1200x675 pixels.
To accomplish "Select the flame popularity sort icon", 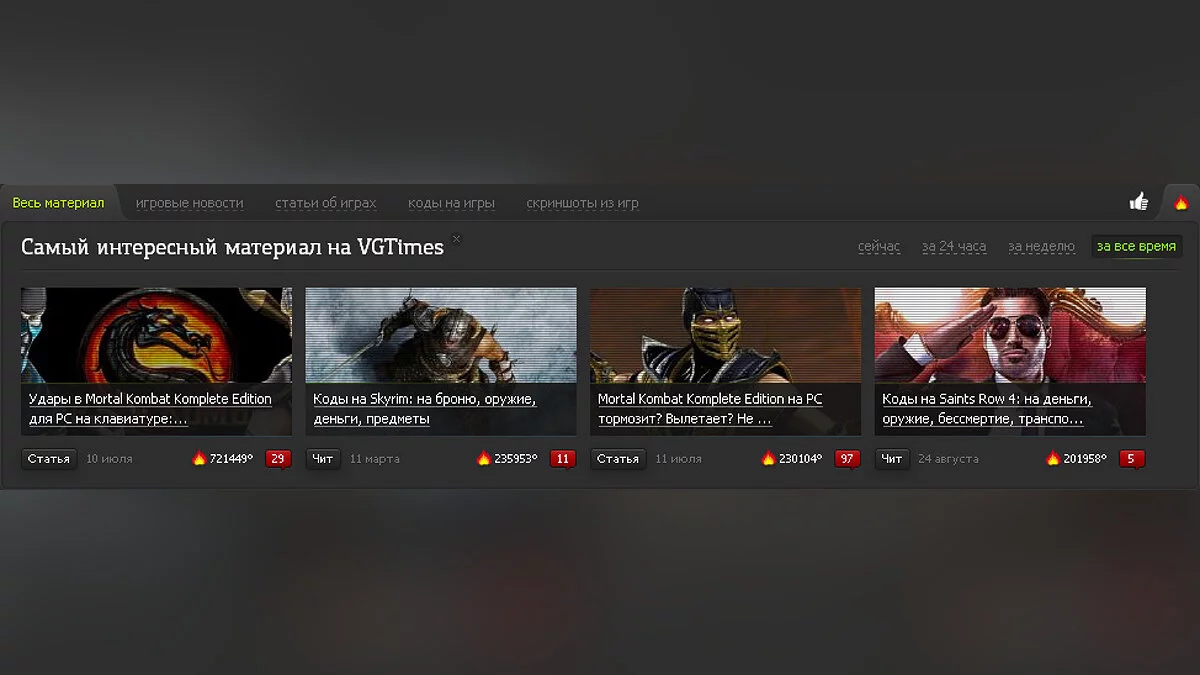I will click(x=1181, y=203).
